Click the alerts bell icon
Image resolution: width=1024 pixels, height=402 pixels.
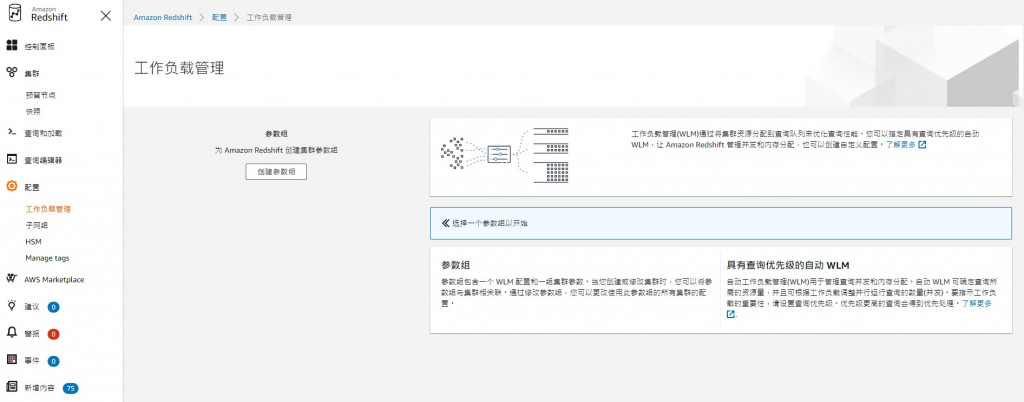[12, 333]
